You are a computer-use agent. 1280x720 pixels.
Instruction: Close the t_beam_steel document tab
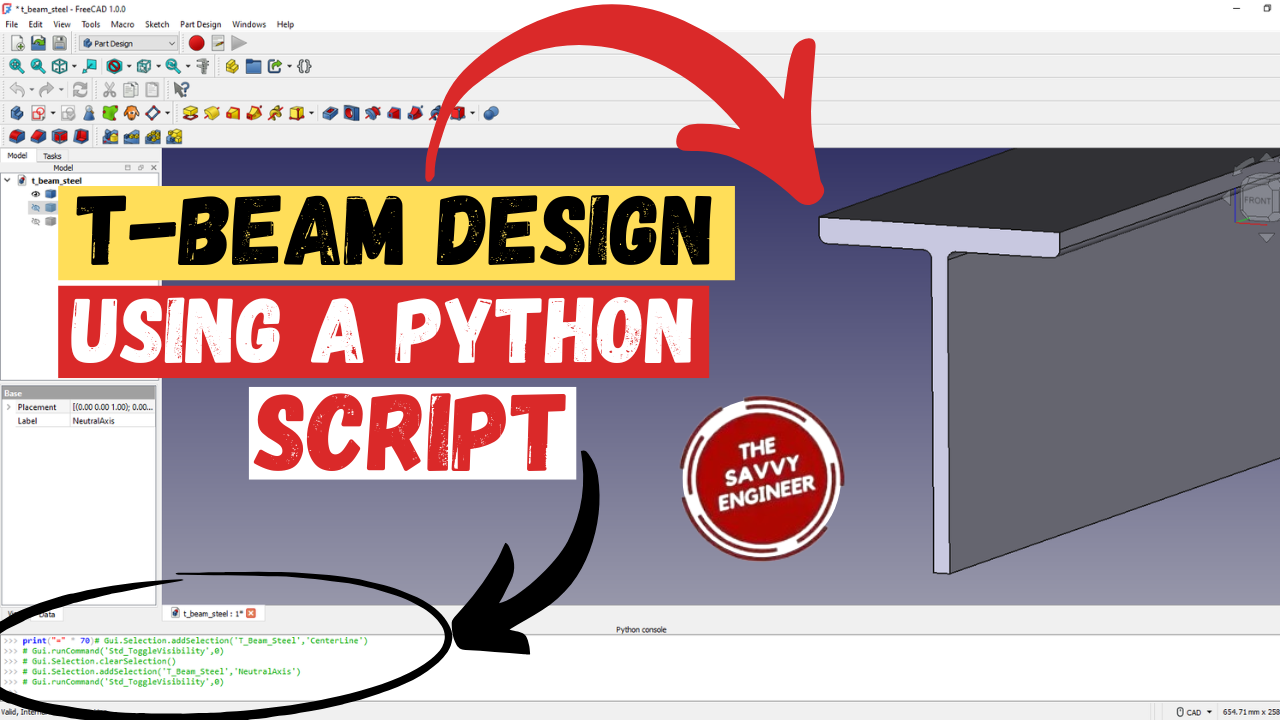[251, 613]
